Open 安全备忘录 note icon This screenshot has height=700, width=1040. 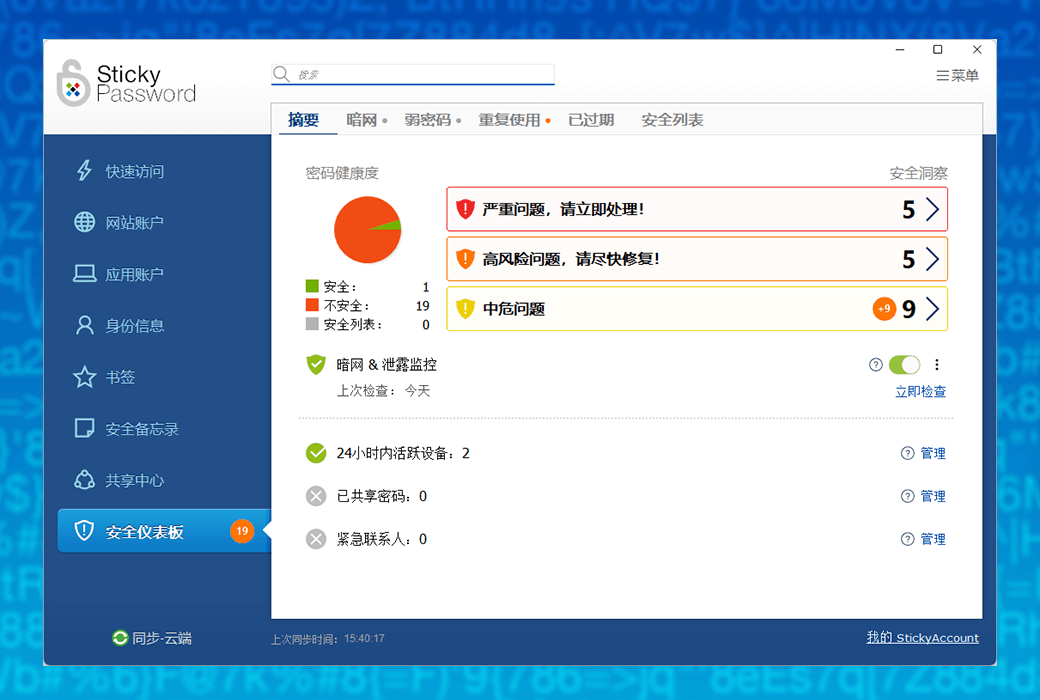(x=84, y=428)
